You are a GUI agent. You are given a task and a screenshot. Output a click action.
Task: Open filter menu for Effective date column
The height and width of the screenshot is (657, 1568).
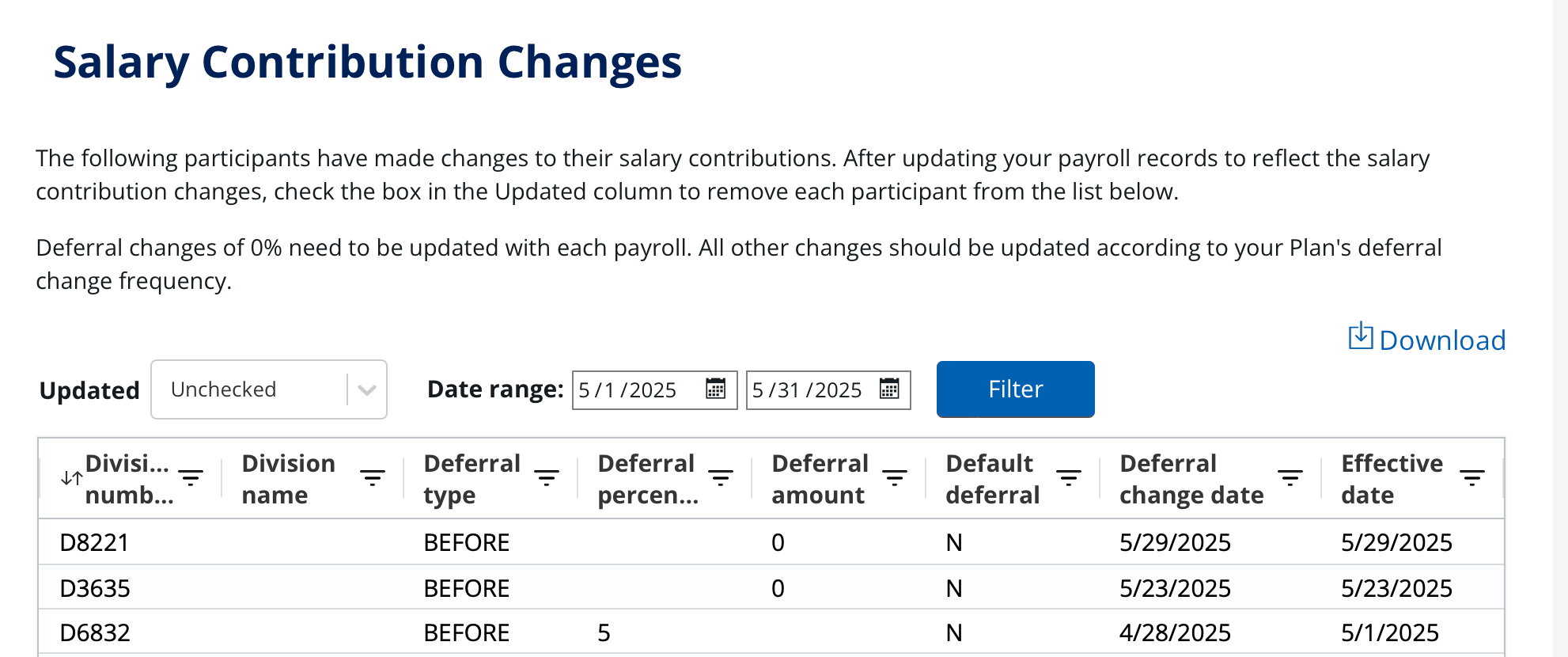[x=1472, y=477]
